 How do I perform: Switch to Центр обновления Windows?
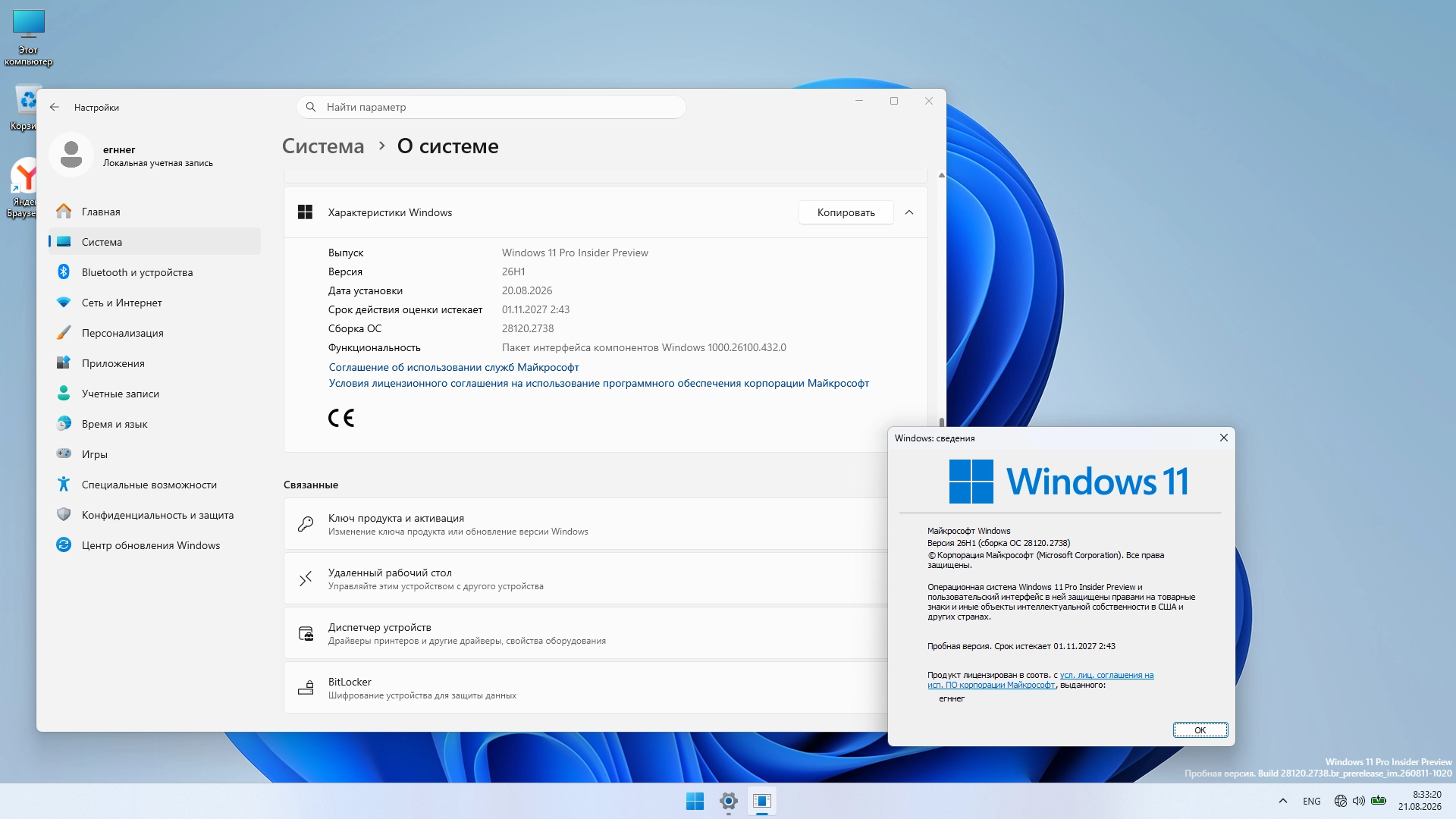[x=155, y=545]
